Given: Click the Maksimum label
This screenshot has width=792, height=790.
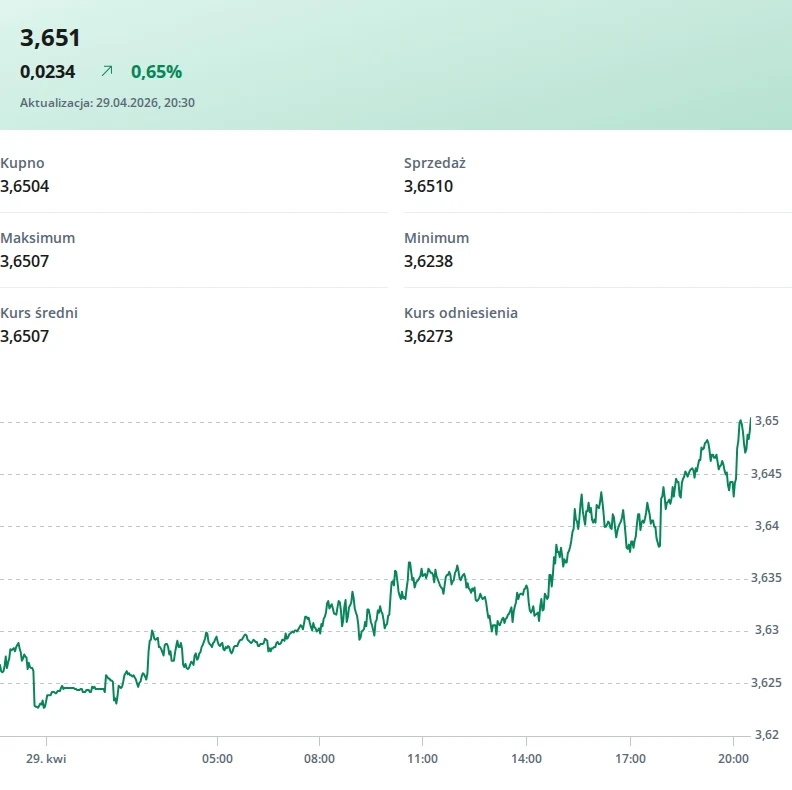Looking at the screenshot, I should coord(38,238).
